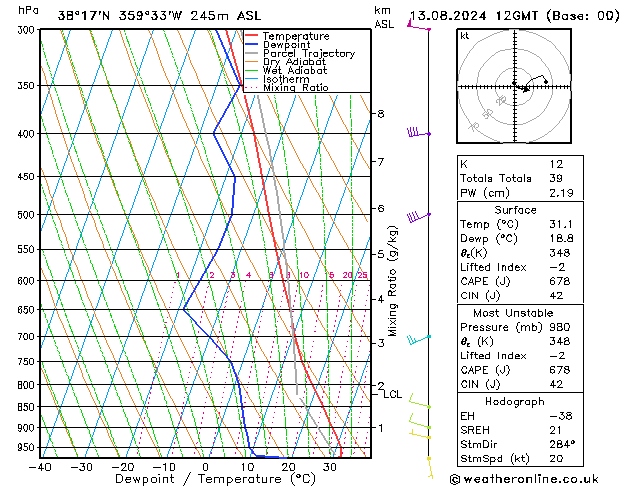Click the Most Unstable section heading
The width and height of the screenshot is (629, 486).
click(x=514, y=312)
